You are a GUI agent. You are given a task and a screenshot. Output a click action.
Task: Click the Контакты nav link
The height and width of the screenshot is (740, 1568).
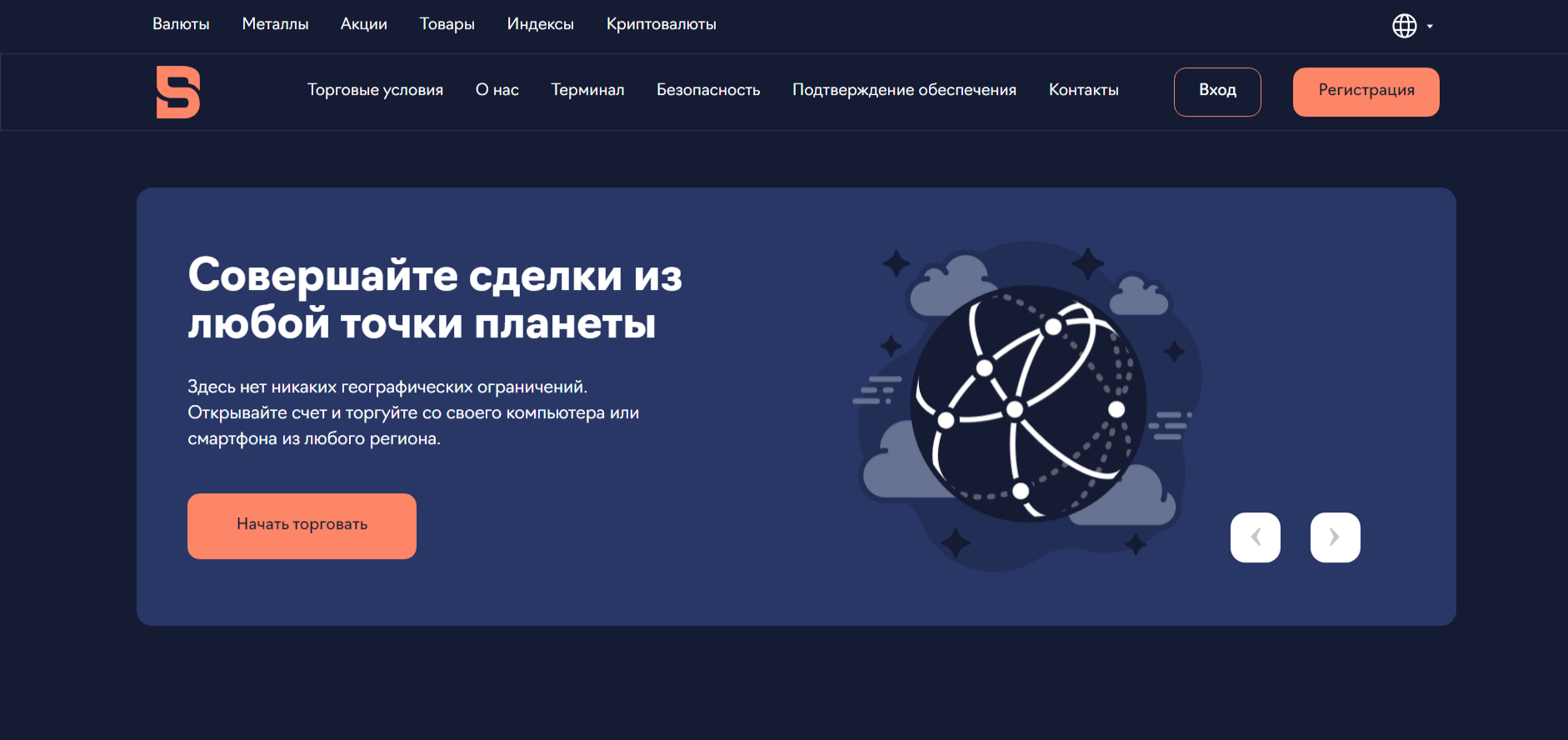1083,90
